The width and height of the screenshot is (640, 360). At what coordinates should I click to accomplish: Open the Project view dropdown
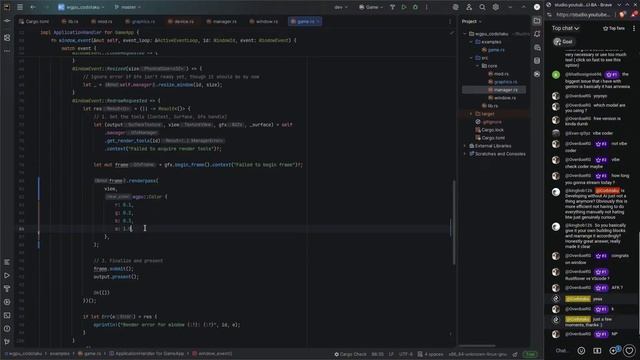pyautogui.click(x=471, y=21)
